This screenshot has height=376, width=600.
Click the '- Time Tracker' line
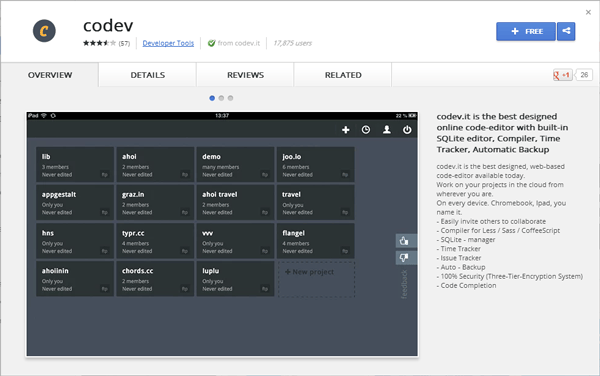458,249
